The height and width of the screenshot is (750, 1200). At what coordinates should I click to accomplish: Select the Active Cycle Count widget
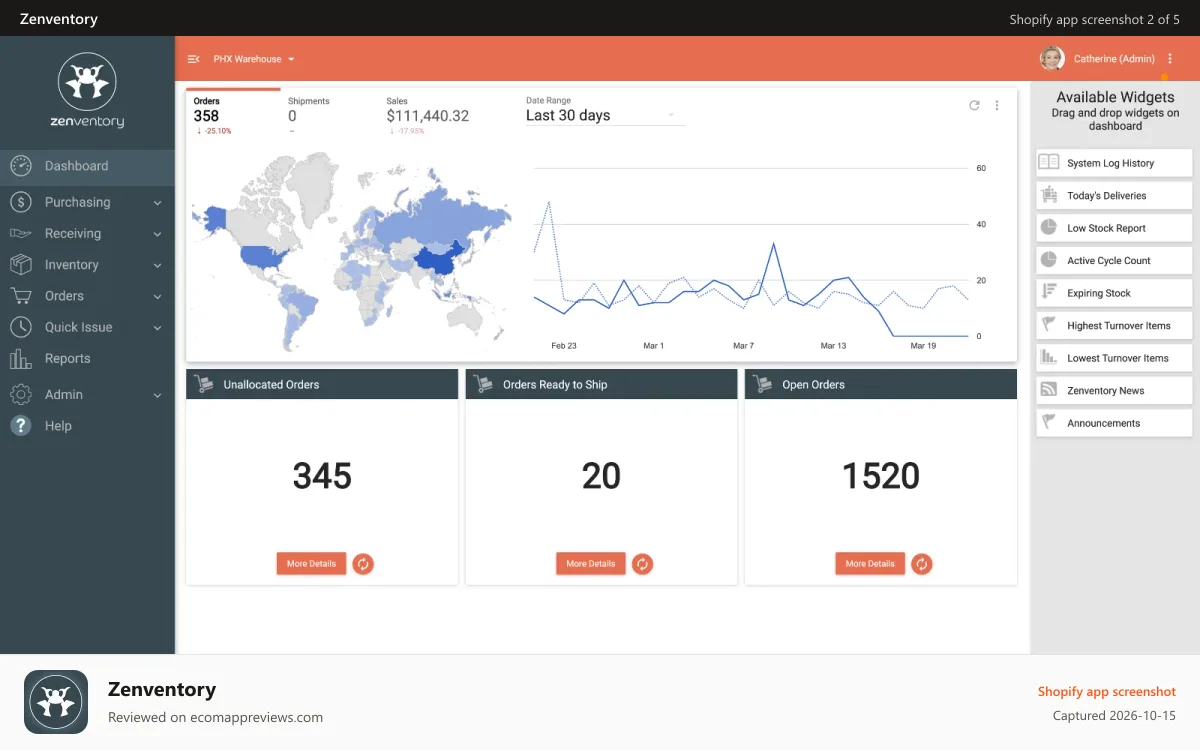(1114, 260)
